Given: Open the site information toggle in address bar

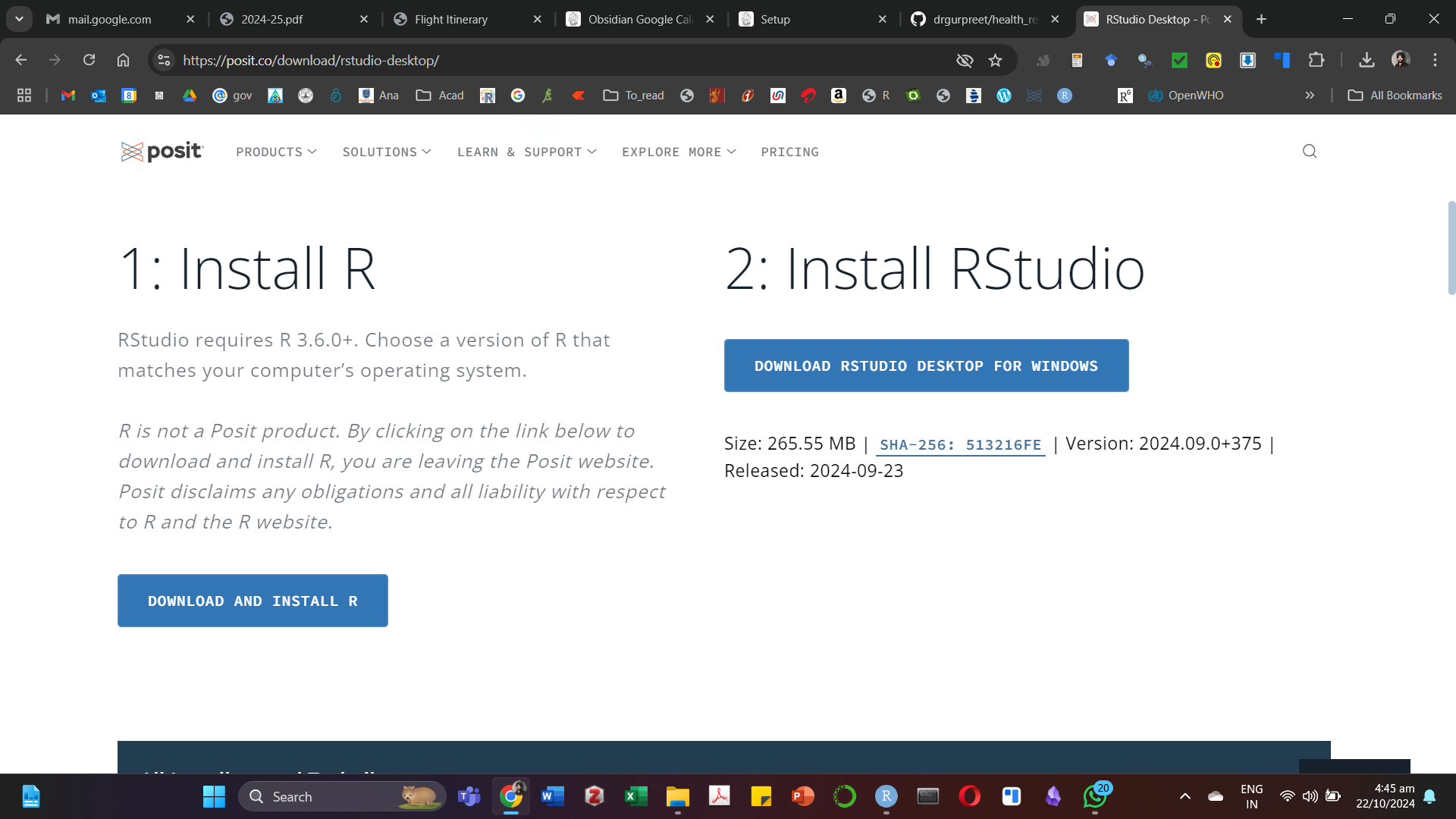Looking at the screenshot, I should 164,61.
